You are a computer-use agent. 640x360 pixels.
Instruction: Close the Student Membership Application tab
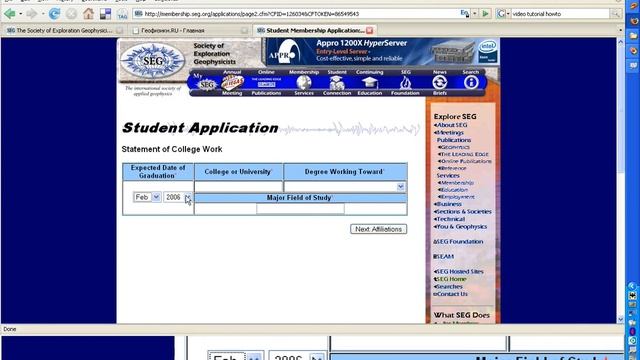click(x=369, y=30)
